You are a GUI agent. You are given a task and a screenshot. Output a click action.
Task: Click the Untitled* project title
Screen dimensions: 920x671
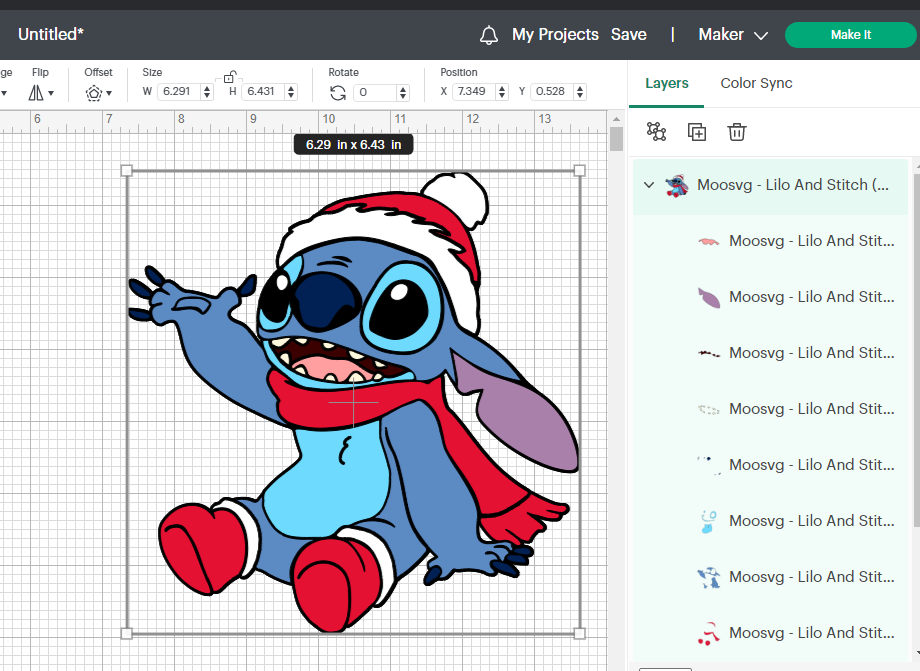51,35
